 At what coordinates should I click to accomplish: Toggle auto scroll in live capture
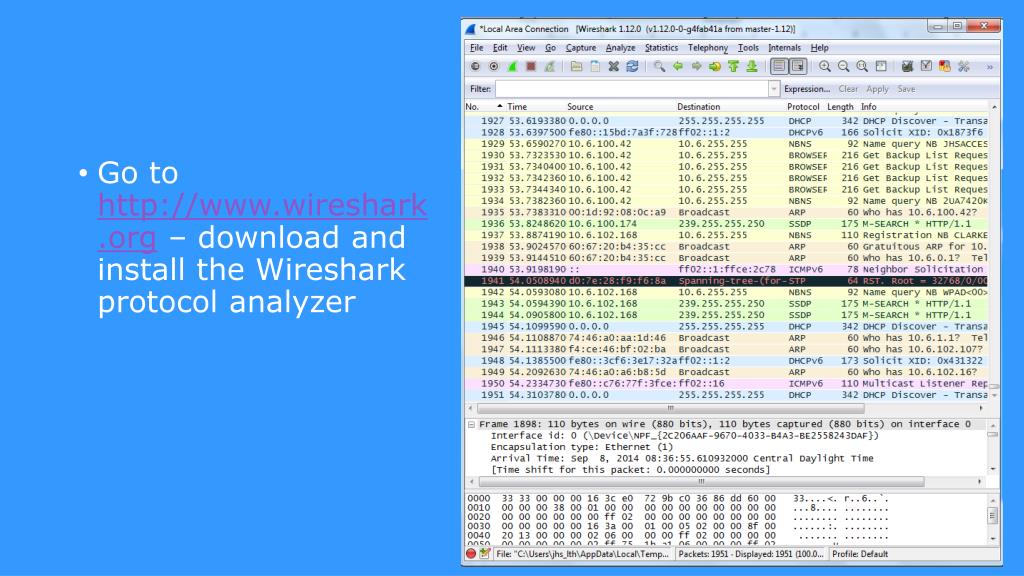(x=797, y=67)
